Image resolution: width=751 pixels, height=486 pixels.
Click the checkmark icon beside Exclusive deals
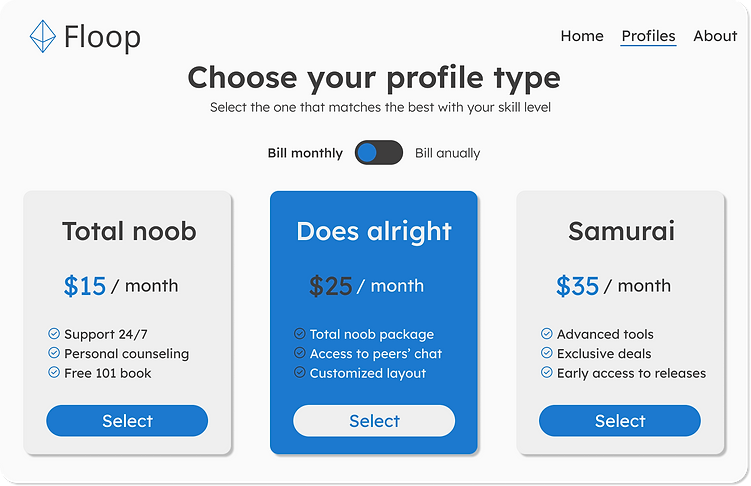(547, 353)
